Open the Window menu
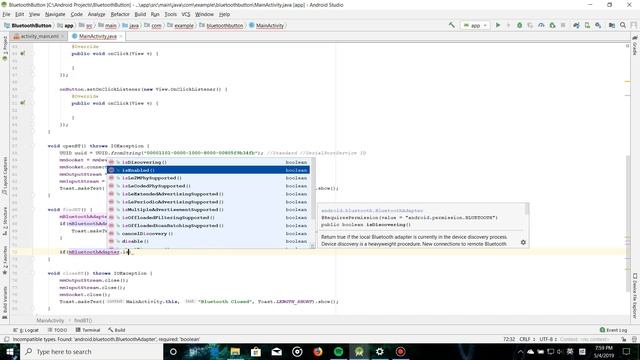The image size is (640, 360). tap(204, 14)
